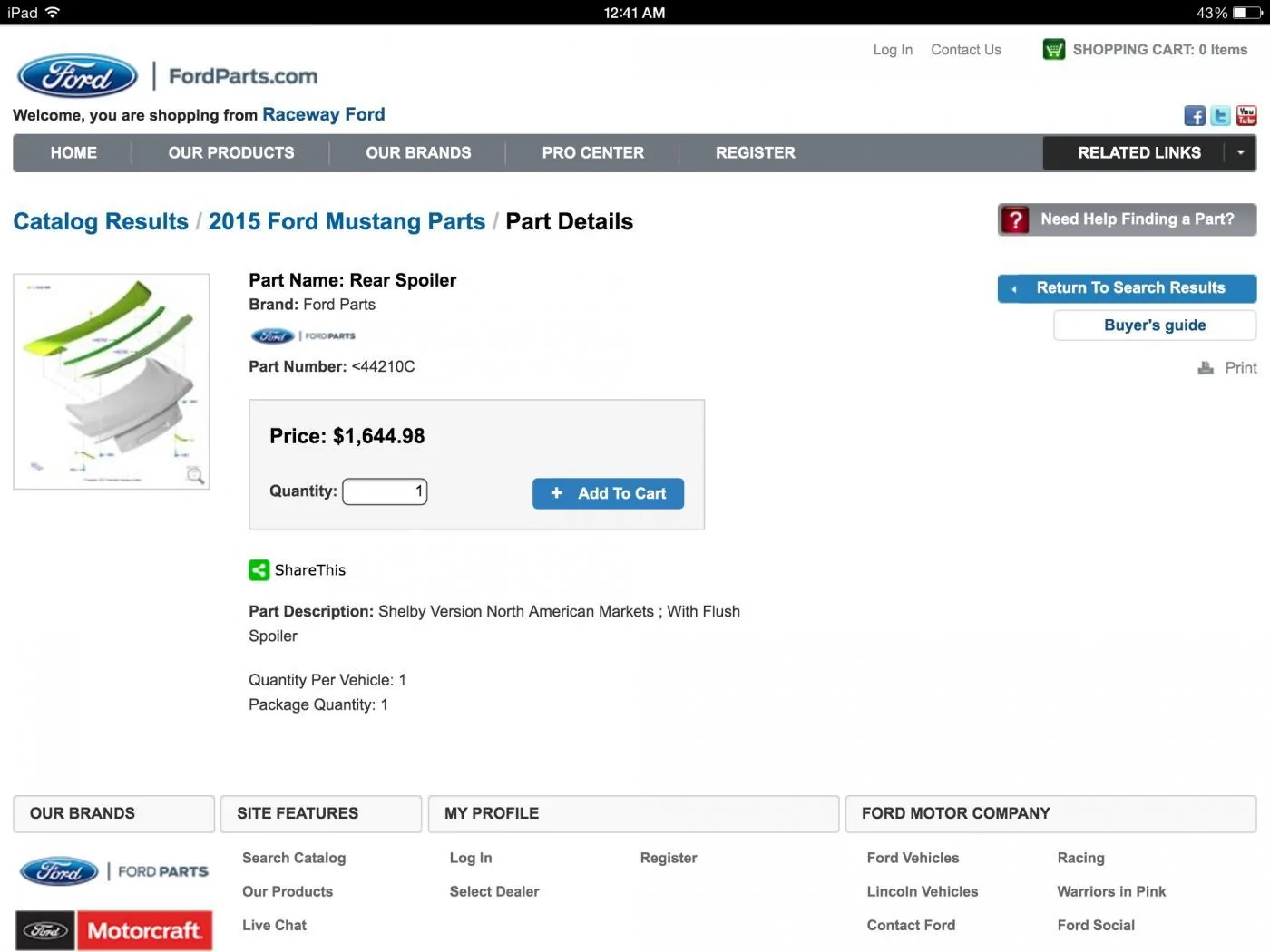Click the green shopping cart icon

tap(1054, 50)
